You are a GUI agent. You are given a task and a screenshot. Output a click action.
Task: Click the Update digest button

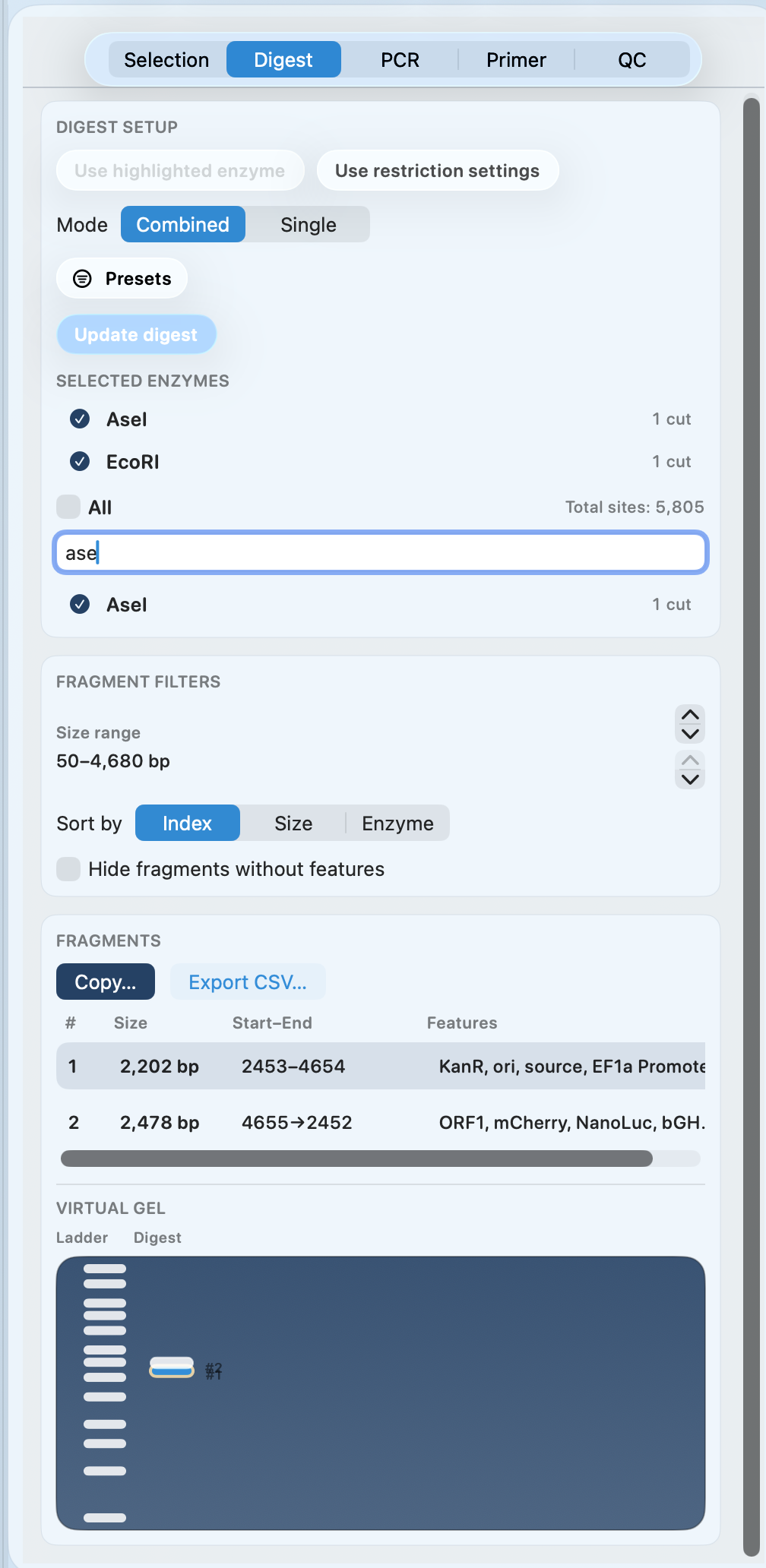135,334
